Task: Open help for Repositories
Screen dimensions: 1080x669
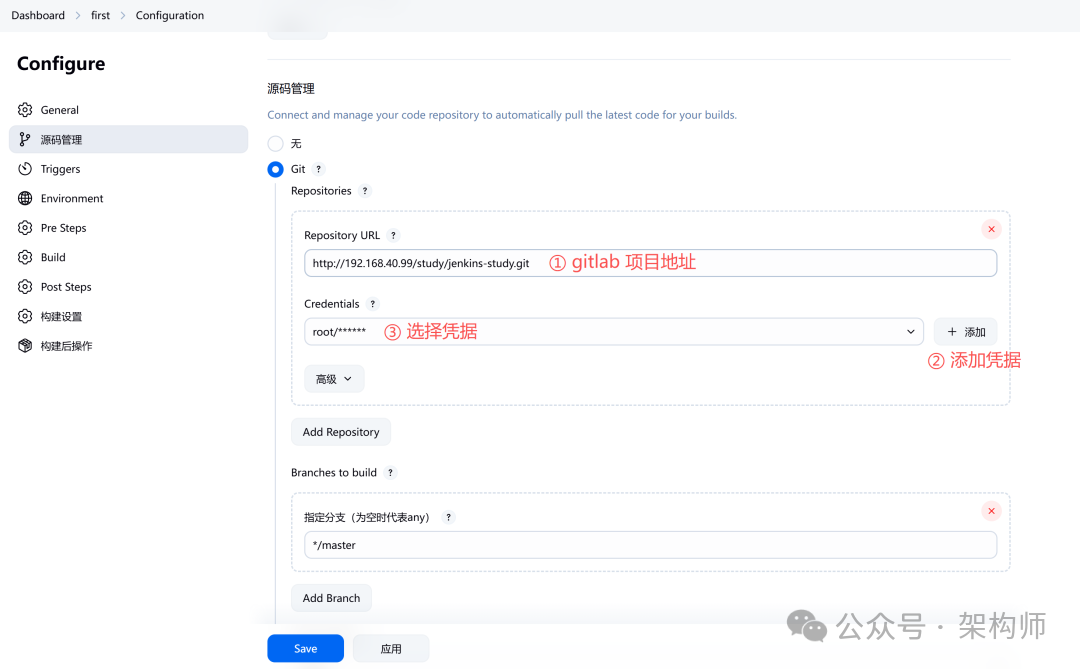Action: click(365, 191)
